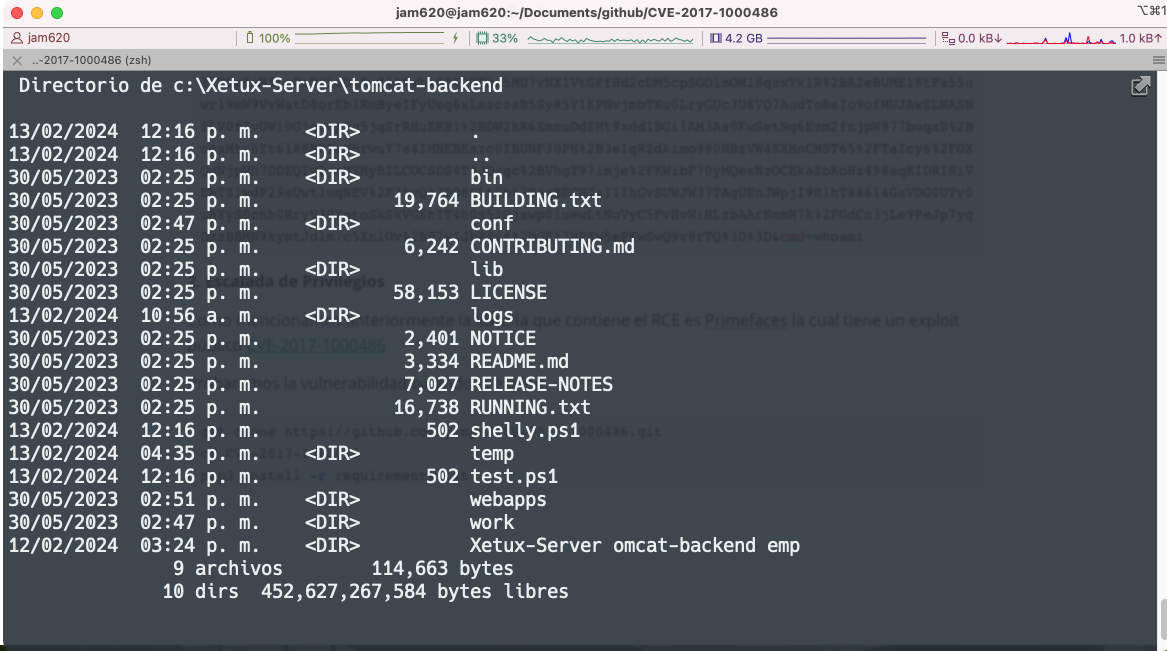Click the '452,627,267,584 bytes libres' text
The image size is (1167, 651).
[x=415, y=592]
